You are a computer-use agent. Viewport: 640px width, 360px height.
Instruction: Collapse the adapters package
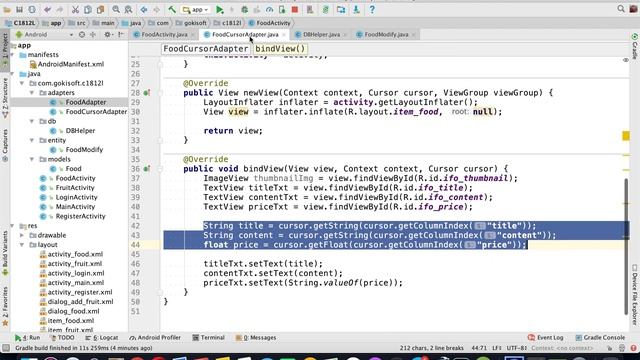32,93
